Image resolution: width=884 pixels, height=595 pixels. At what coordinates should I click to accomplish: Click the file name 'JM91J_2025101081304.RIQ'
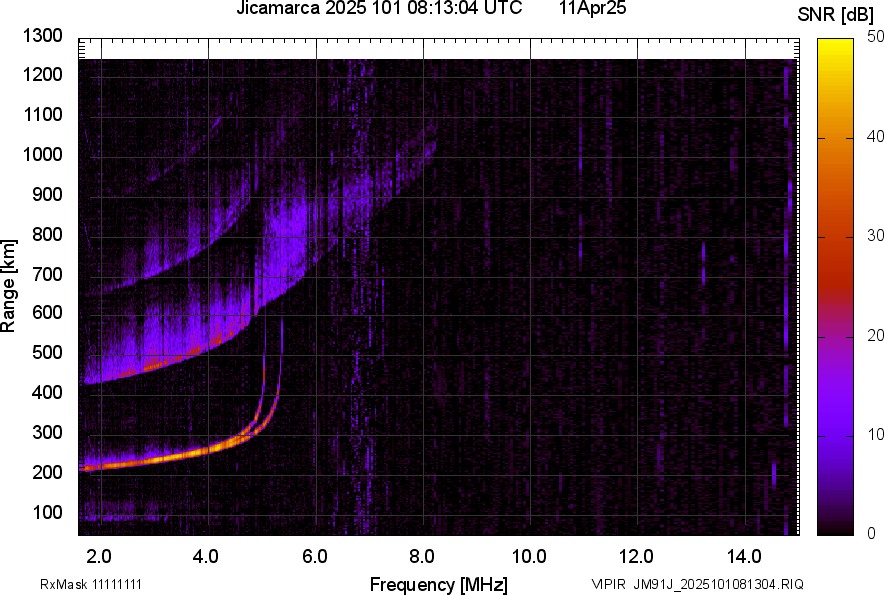[x=718, y=584]
